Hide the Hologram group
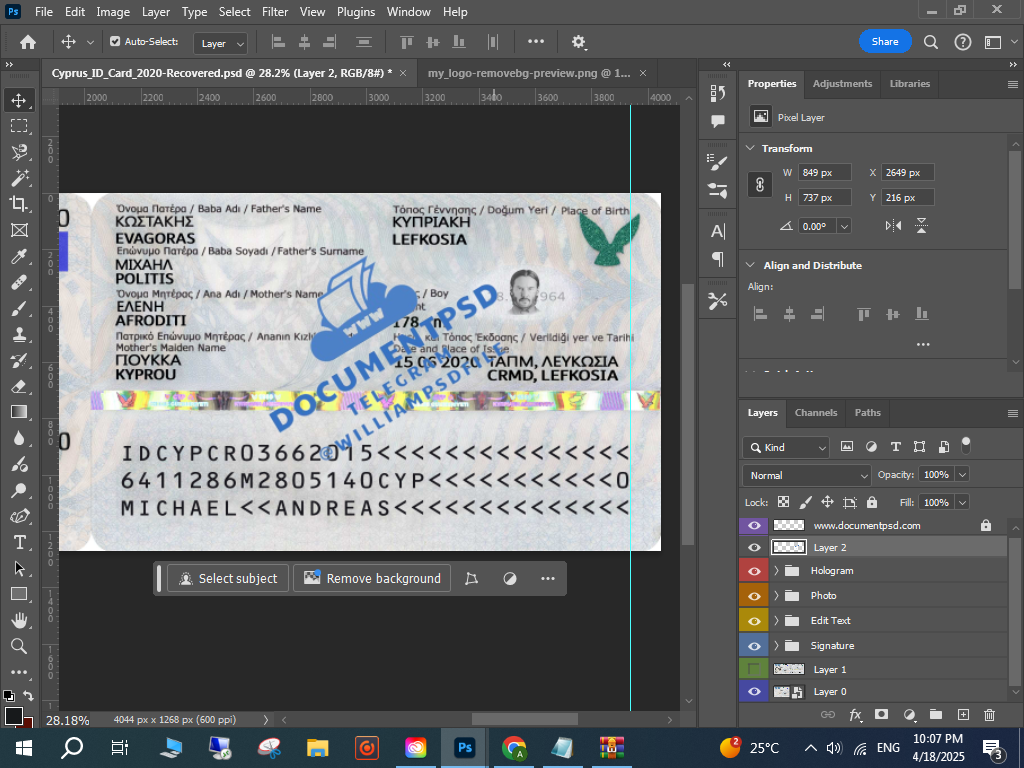This screenshot has width=1024, height=768. pos(754,571)
